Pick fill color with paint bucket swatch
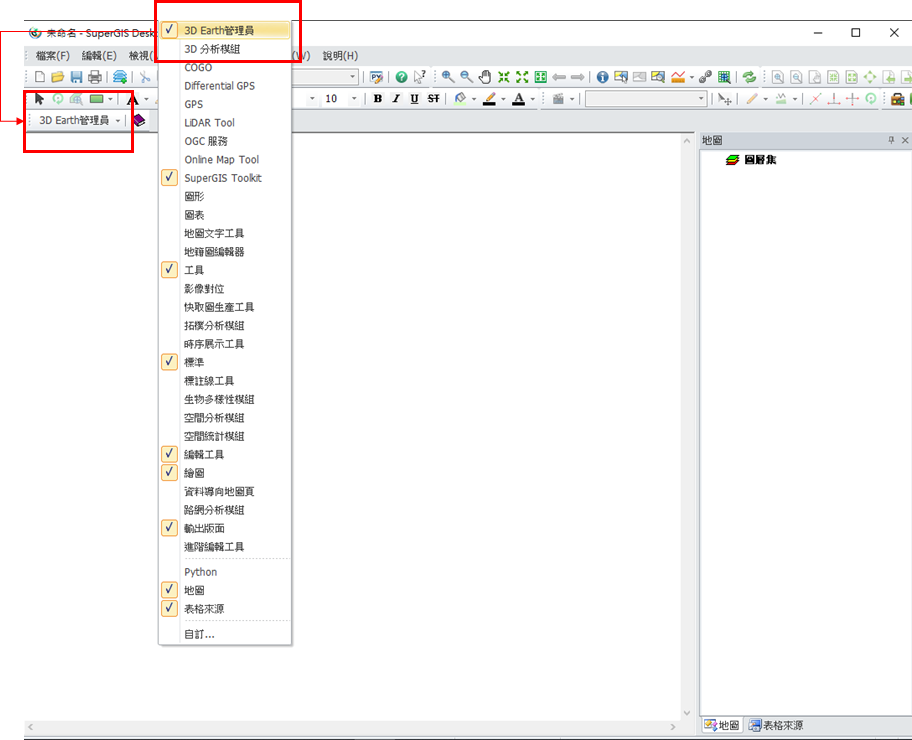This screenshot has height=740, width=912. [x=461, y=99]
